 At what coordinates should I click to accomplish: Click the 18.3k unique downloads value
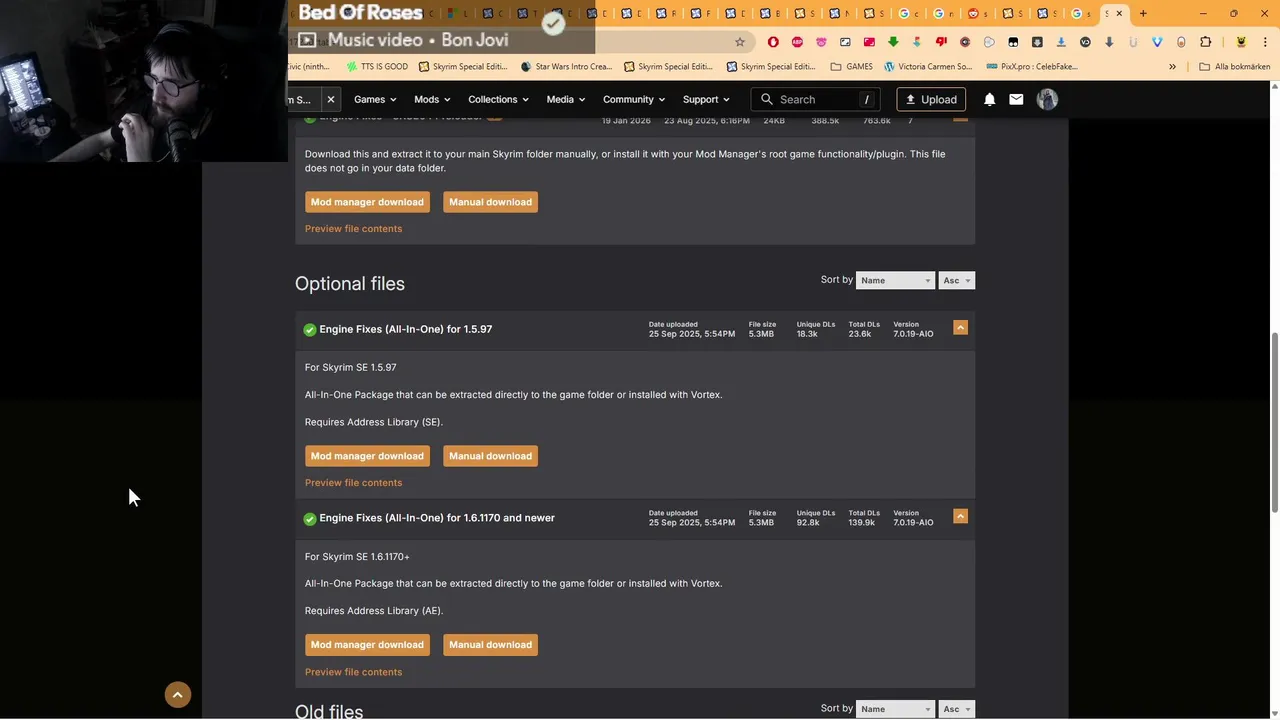click(807, 334)
